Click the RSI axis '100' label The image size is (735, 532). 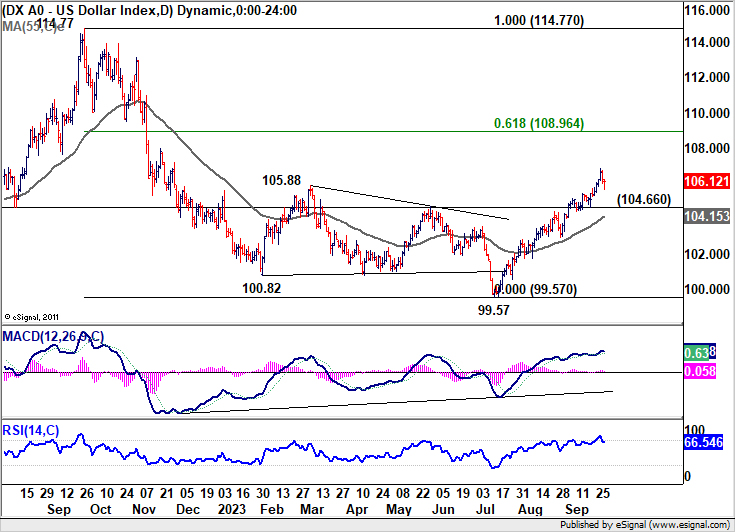[x=694, y=430]
